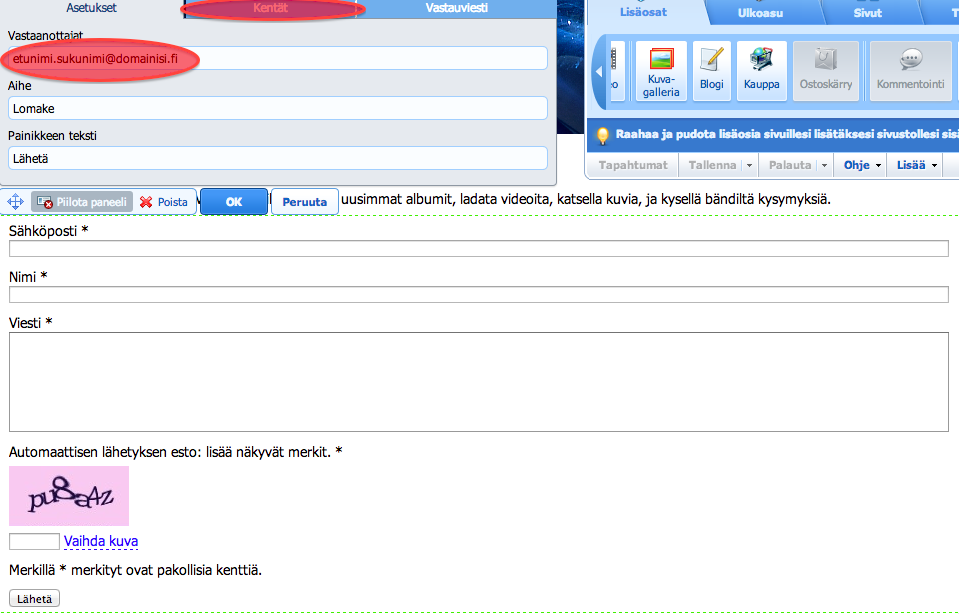
Task: Click the red X Poista button
Action: (164, 202)
